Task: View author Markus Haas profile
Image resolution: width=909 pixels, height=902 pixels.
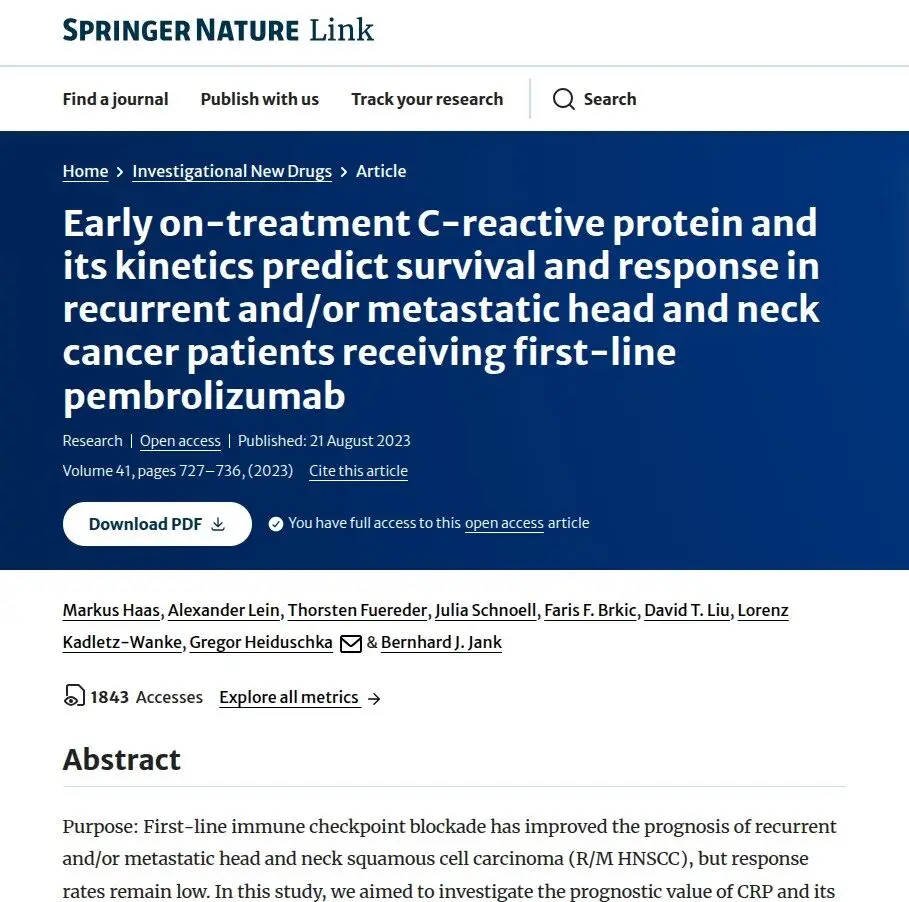Action: click(111, 610)
